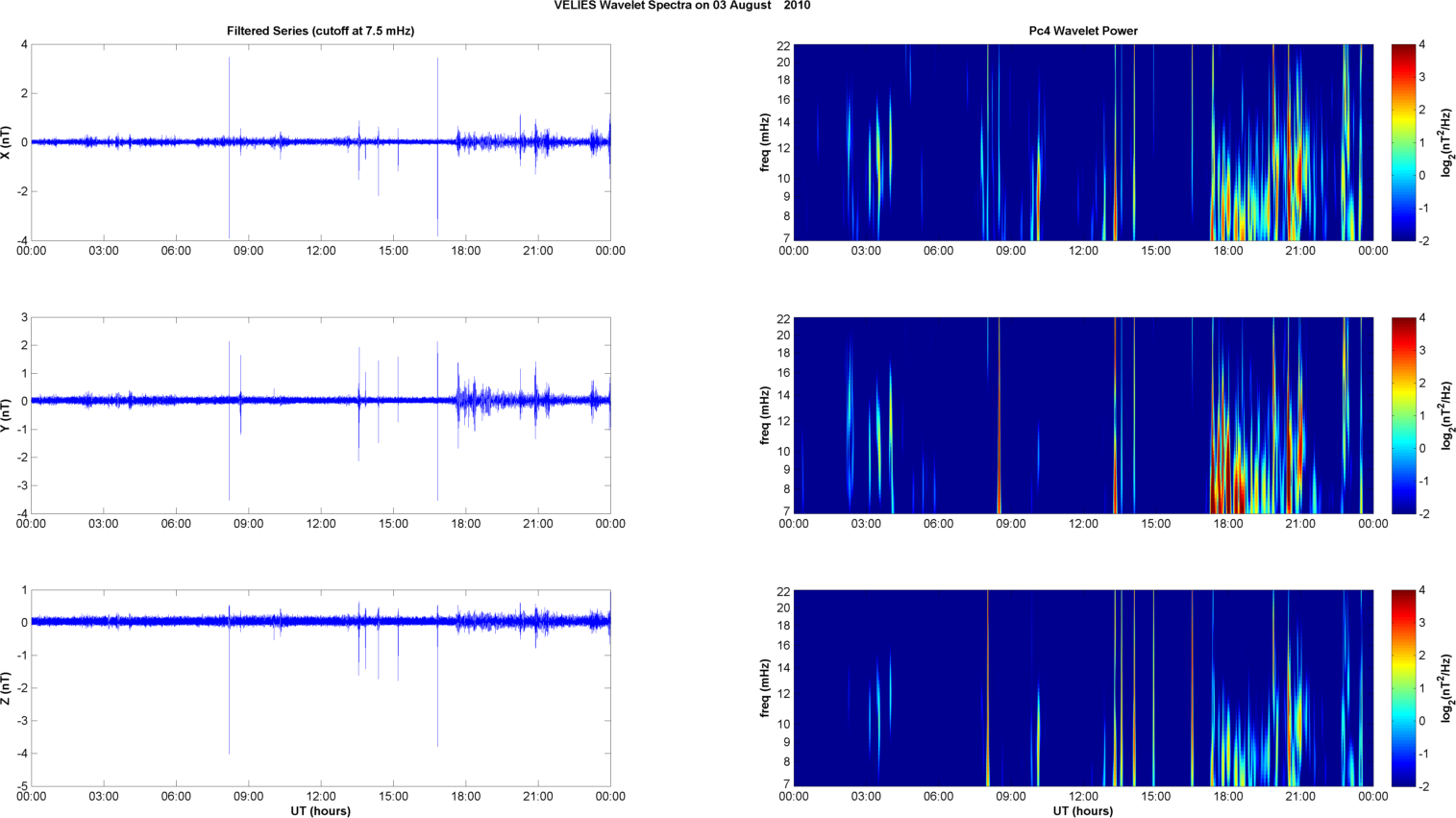Click the Z component filtered series plot

(321, 688)
